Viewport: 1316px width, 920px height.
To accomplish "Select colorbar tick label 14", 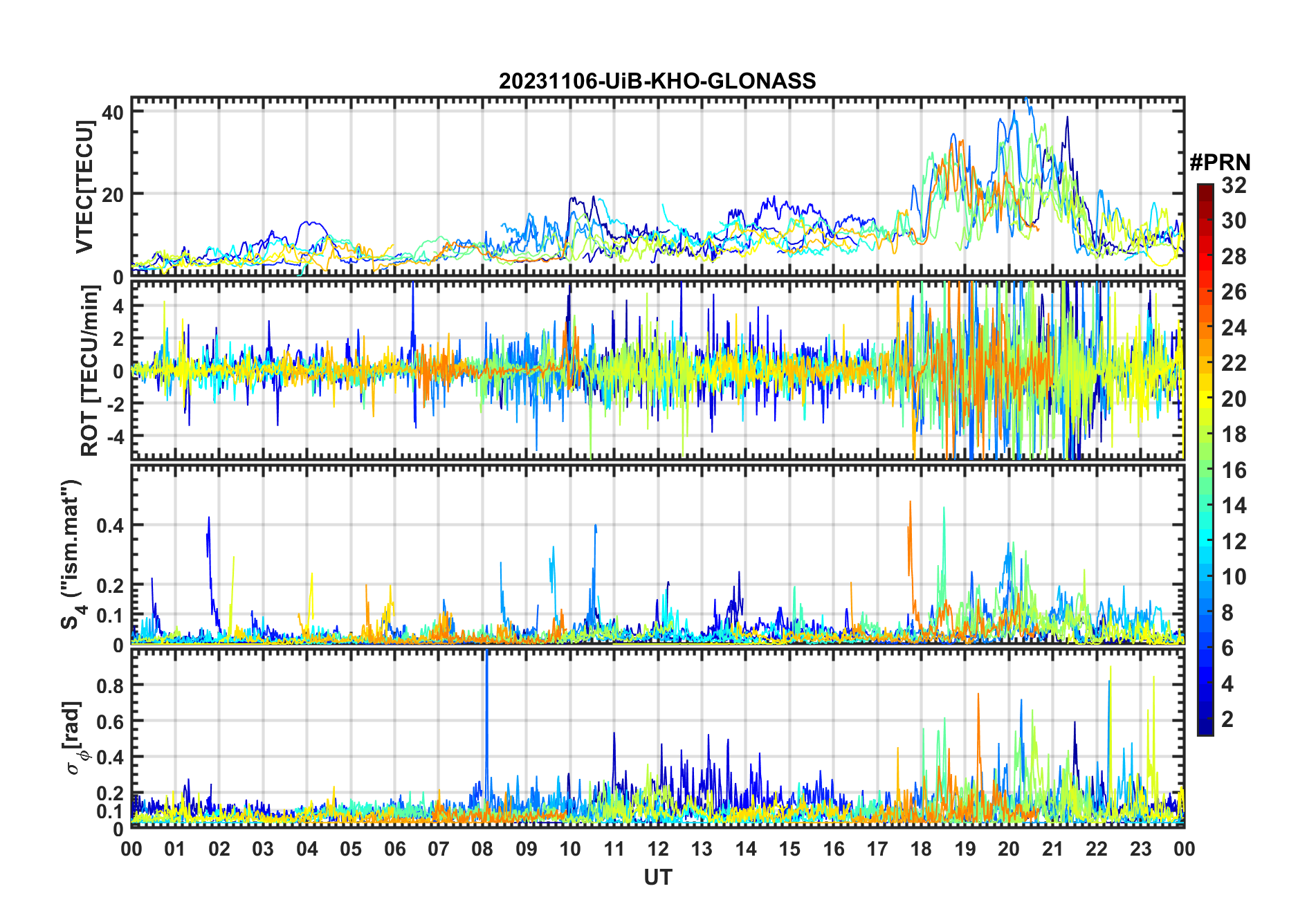I will tap(1234, 506).
